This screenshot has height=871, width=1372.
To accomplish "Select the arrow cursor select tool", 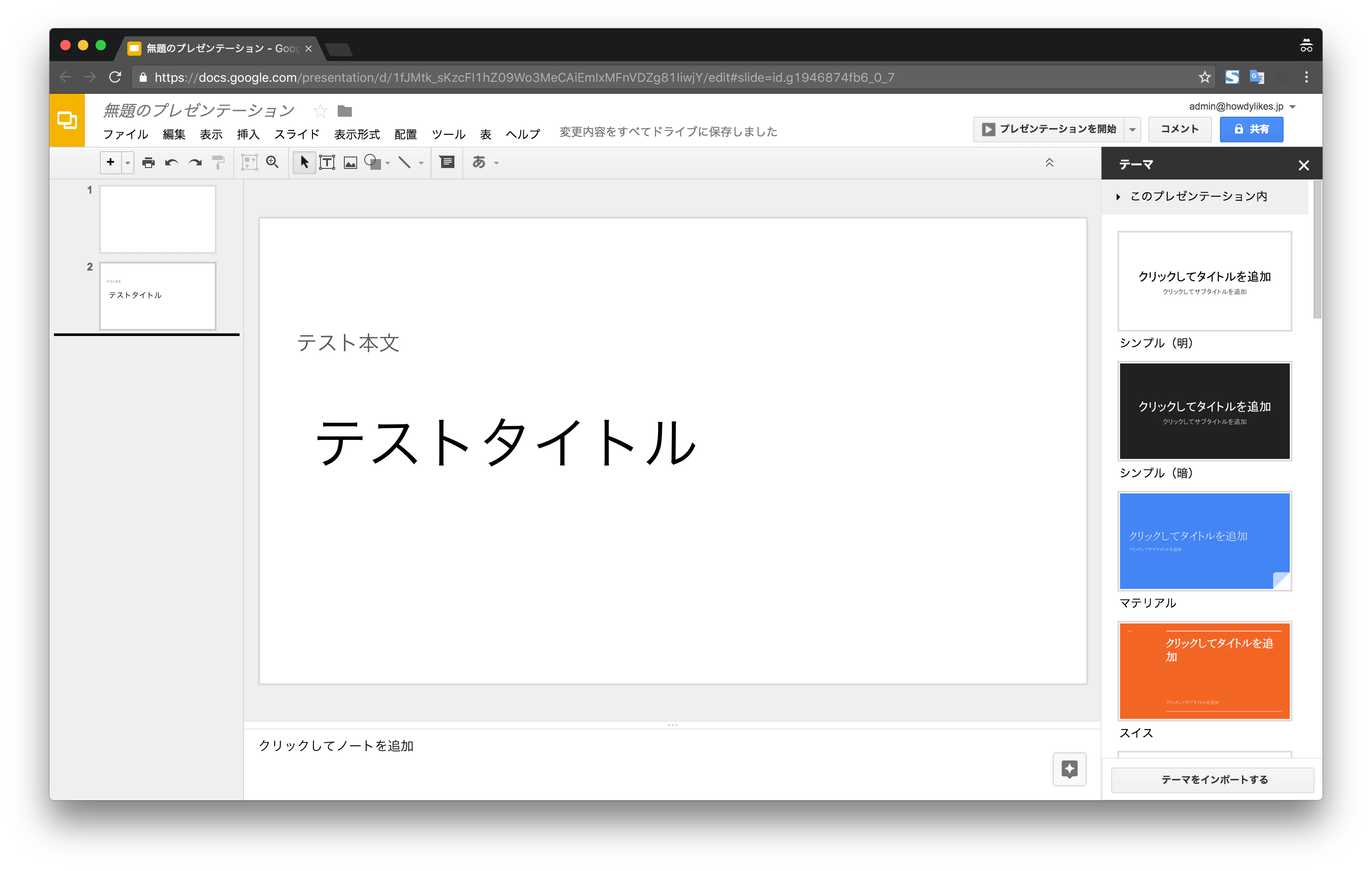I will 304,163.
